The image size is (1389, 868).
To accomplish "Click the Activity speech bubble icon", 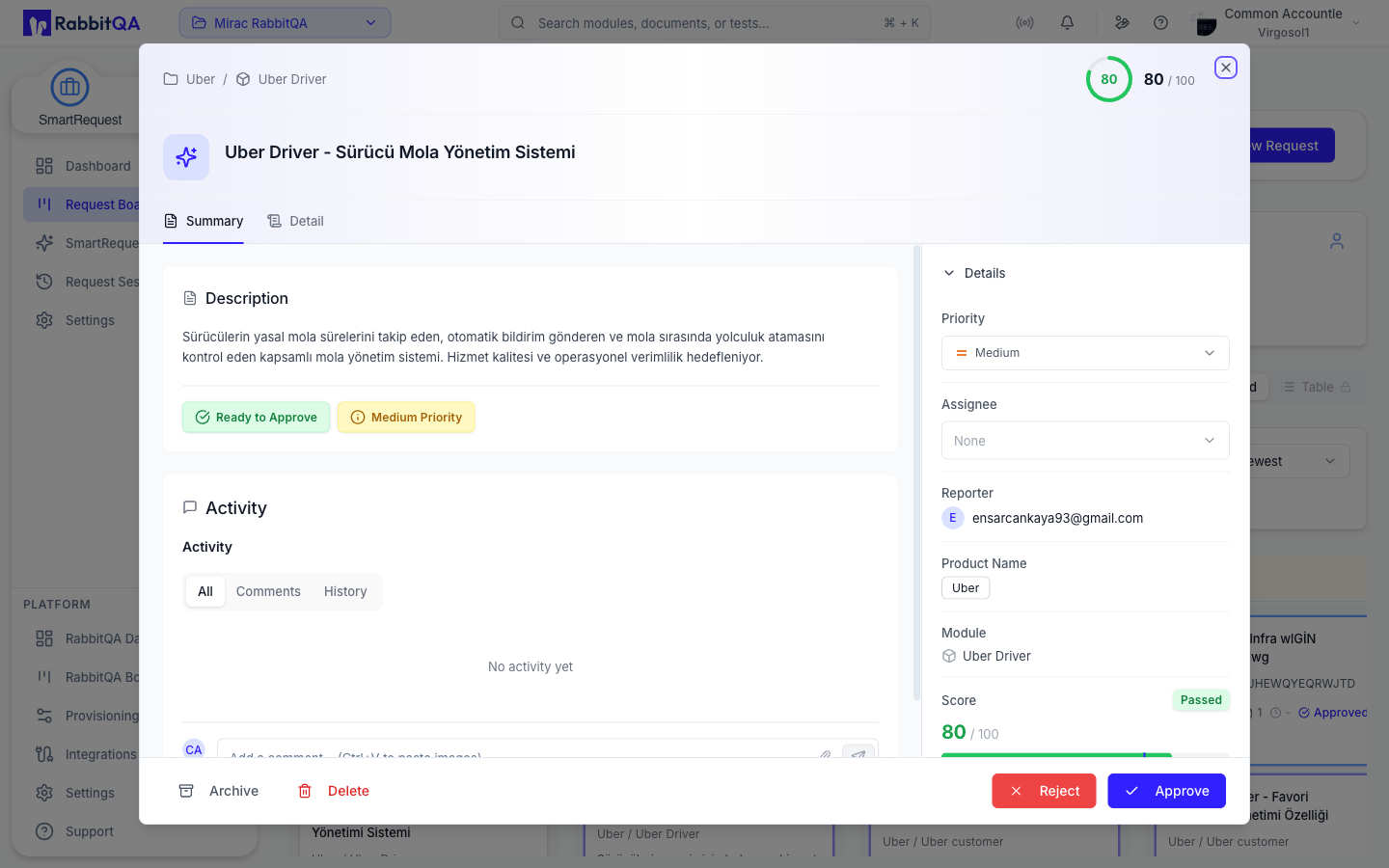I will point(190,507).
